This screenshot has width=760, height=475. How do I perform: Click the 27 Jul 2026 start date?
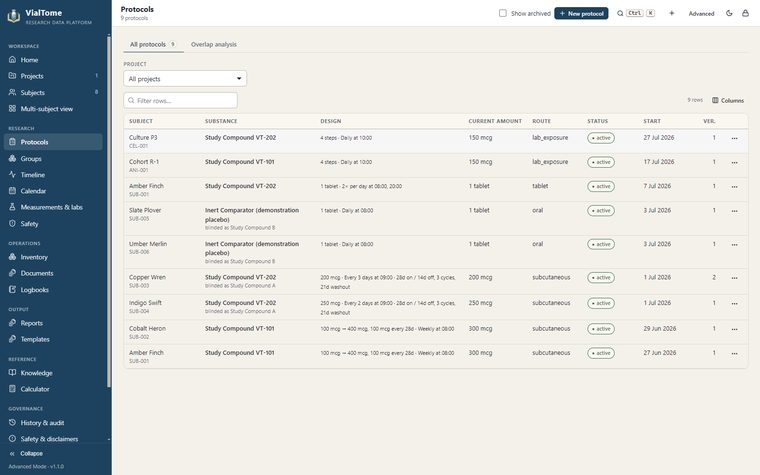(x=659, y=138)
